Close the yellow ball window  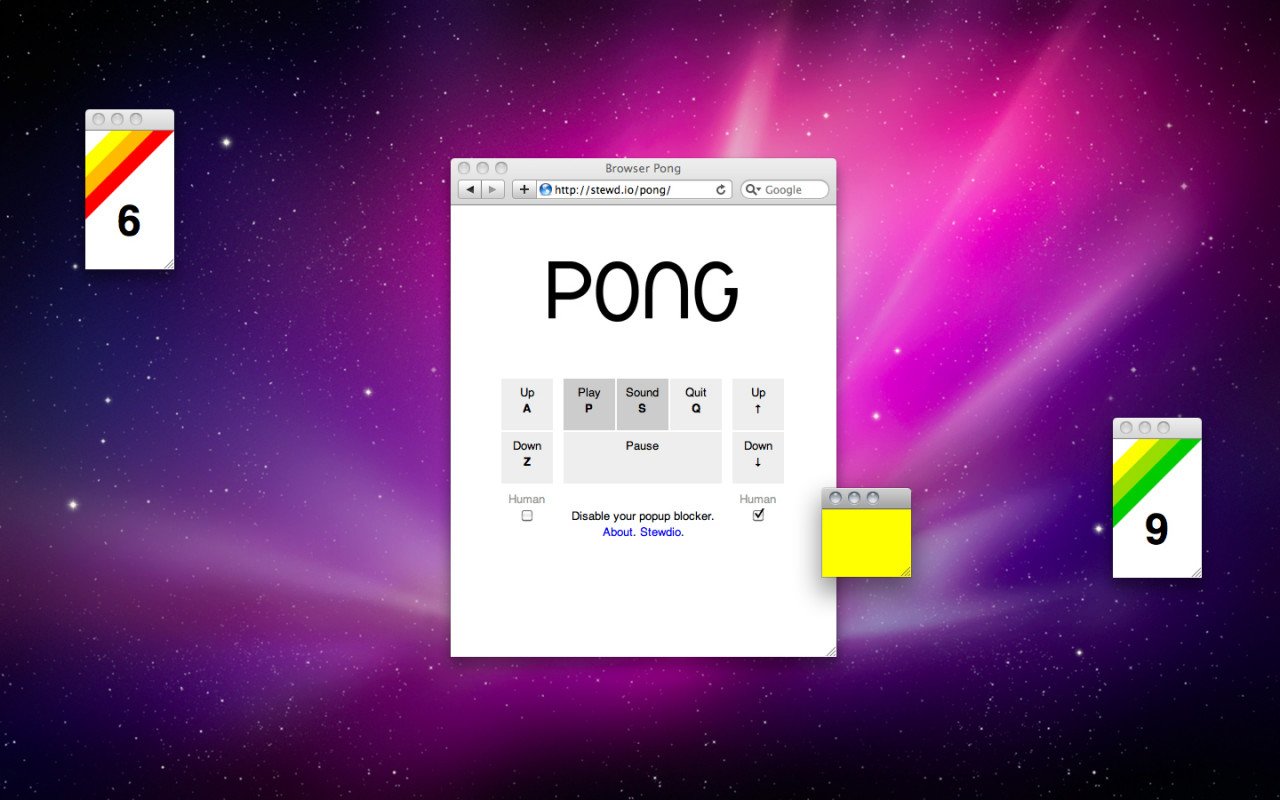pos(835,498)
